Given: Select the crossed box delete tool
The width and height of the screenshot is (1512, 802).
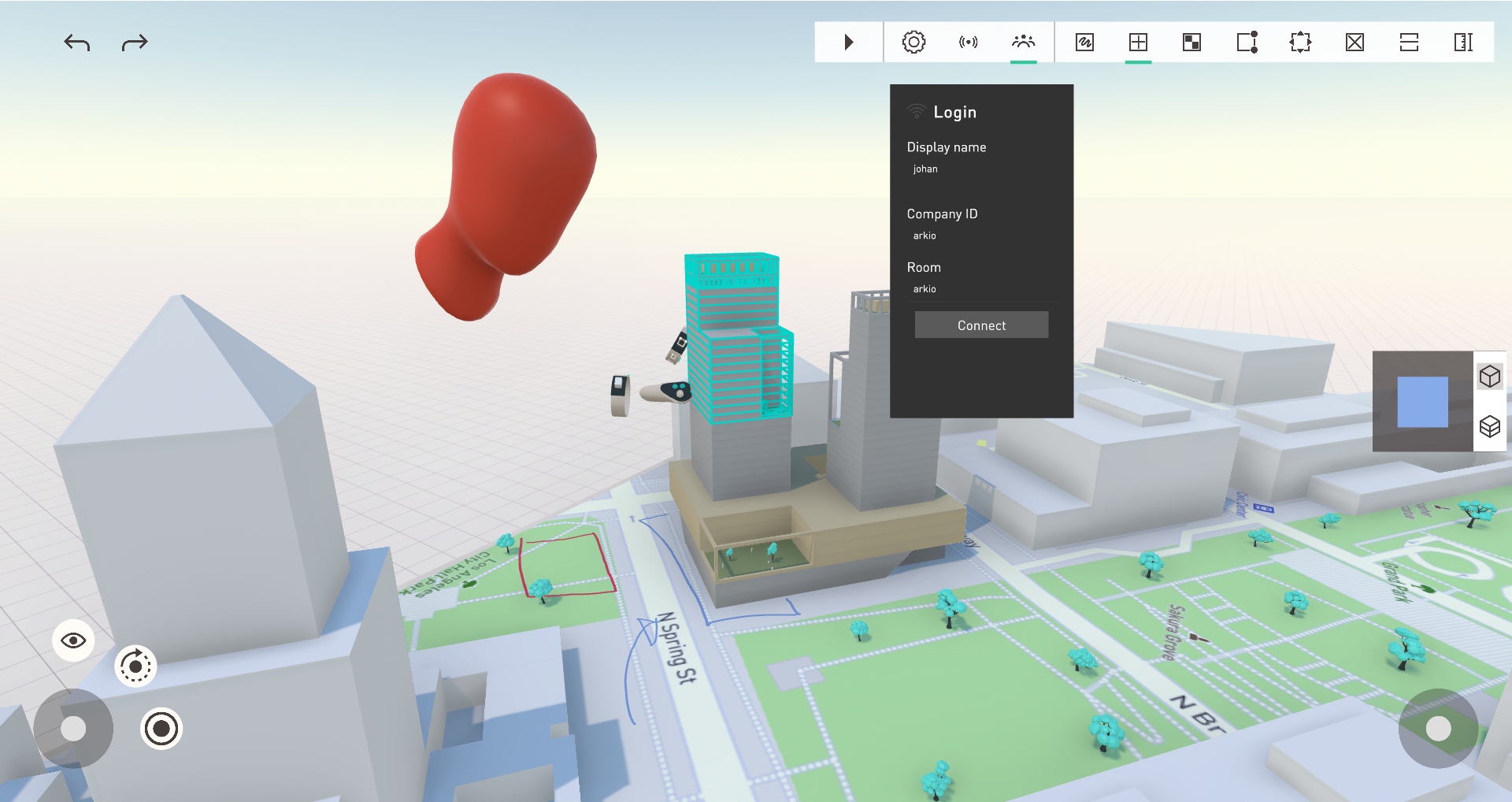Looking at the screenshot, I should (1354, 43).
